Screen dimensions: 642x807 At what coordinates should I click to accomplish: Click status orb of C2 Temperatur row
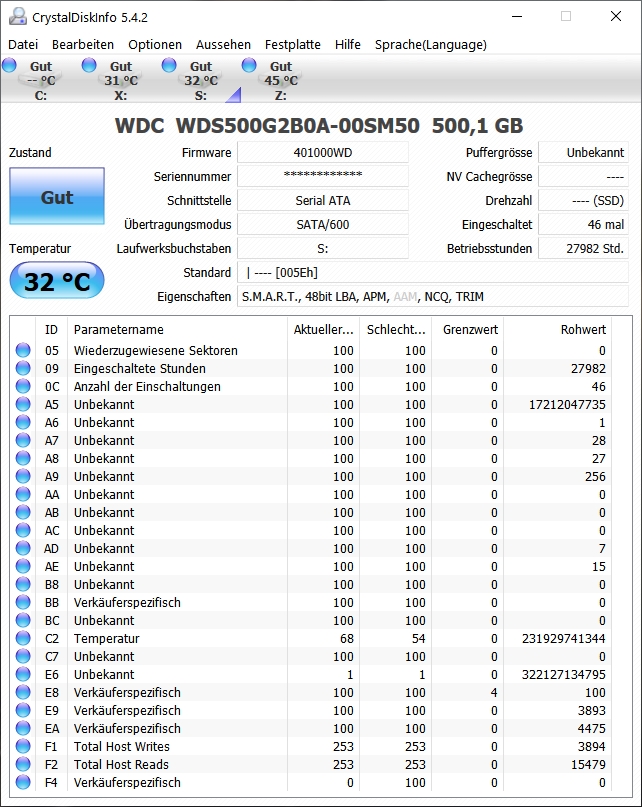(23, 638)
